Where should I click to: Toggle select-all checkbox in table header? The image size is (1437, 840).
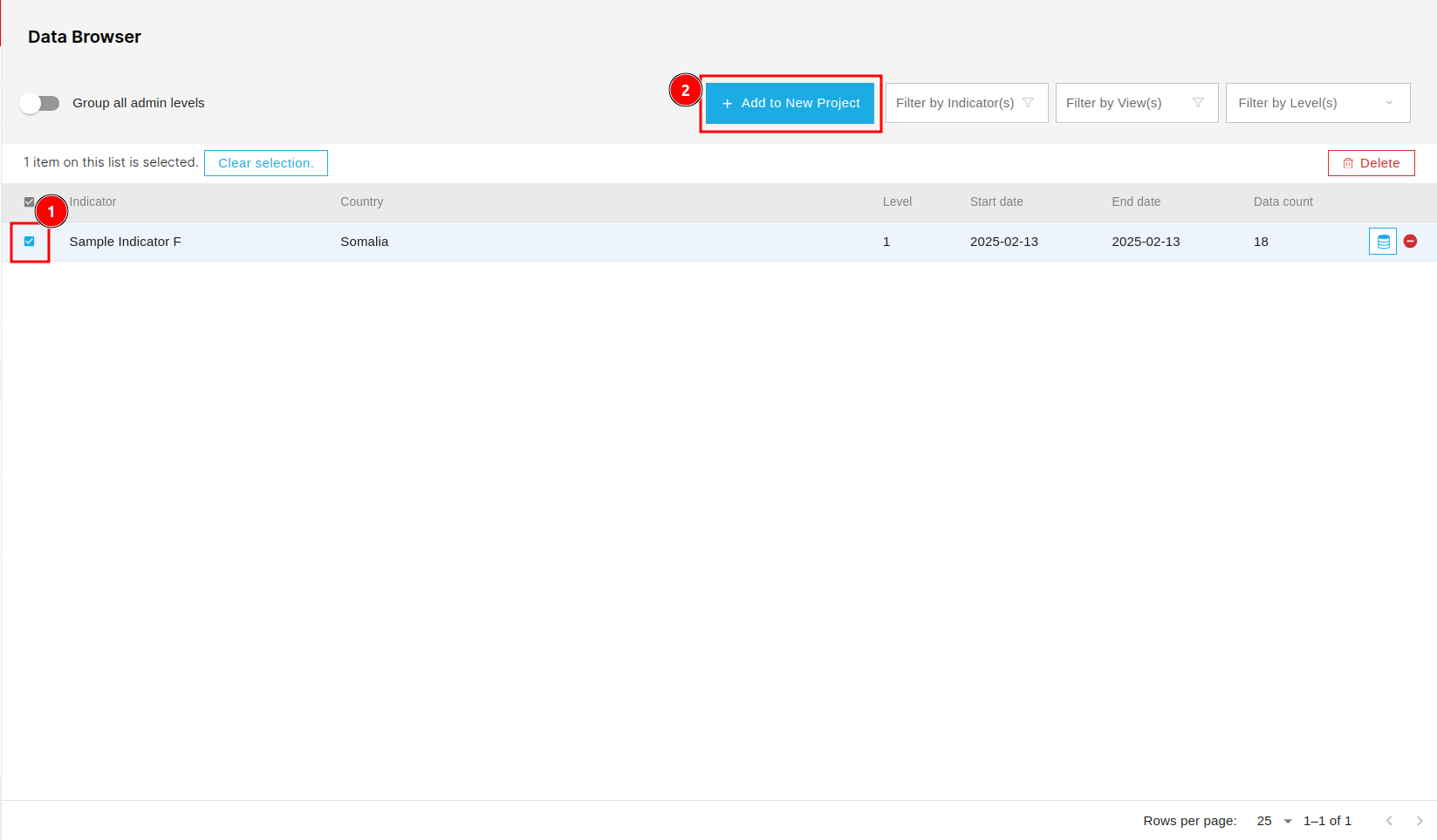pos(30,201)
